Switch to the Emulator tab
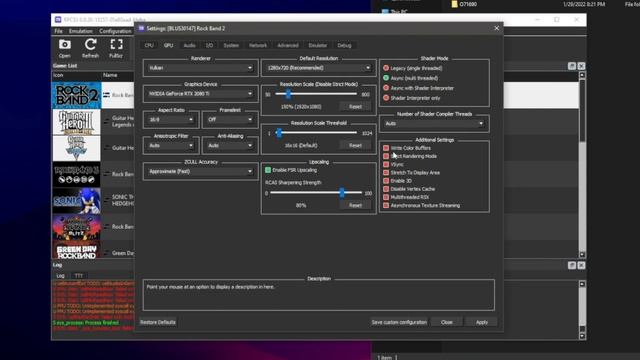 click(x=318, y=45)
